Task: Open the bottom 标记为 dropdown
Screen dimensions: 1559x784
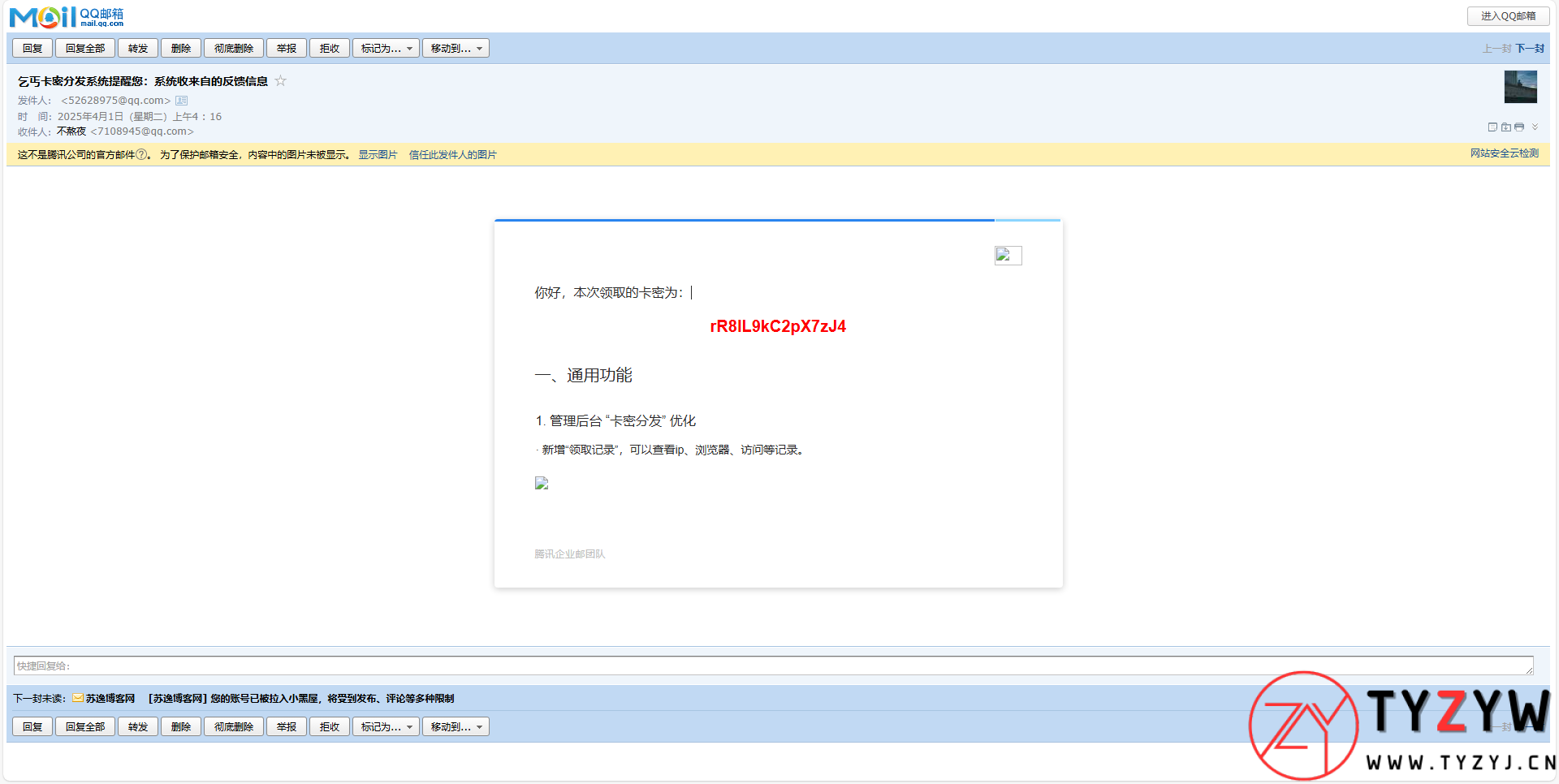Action: point(386,727)
